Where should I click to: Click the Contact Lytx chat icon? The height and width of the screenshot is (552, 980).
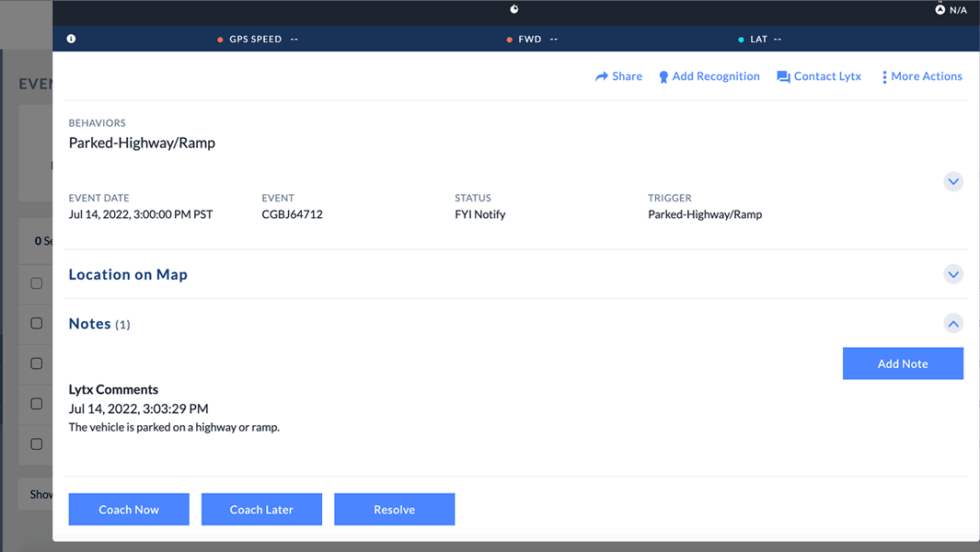(783, 77)
